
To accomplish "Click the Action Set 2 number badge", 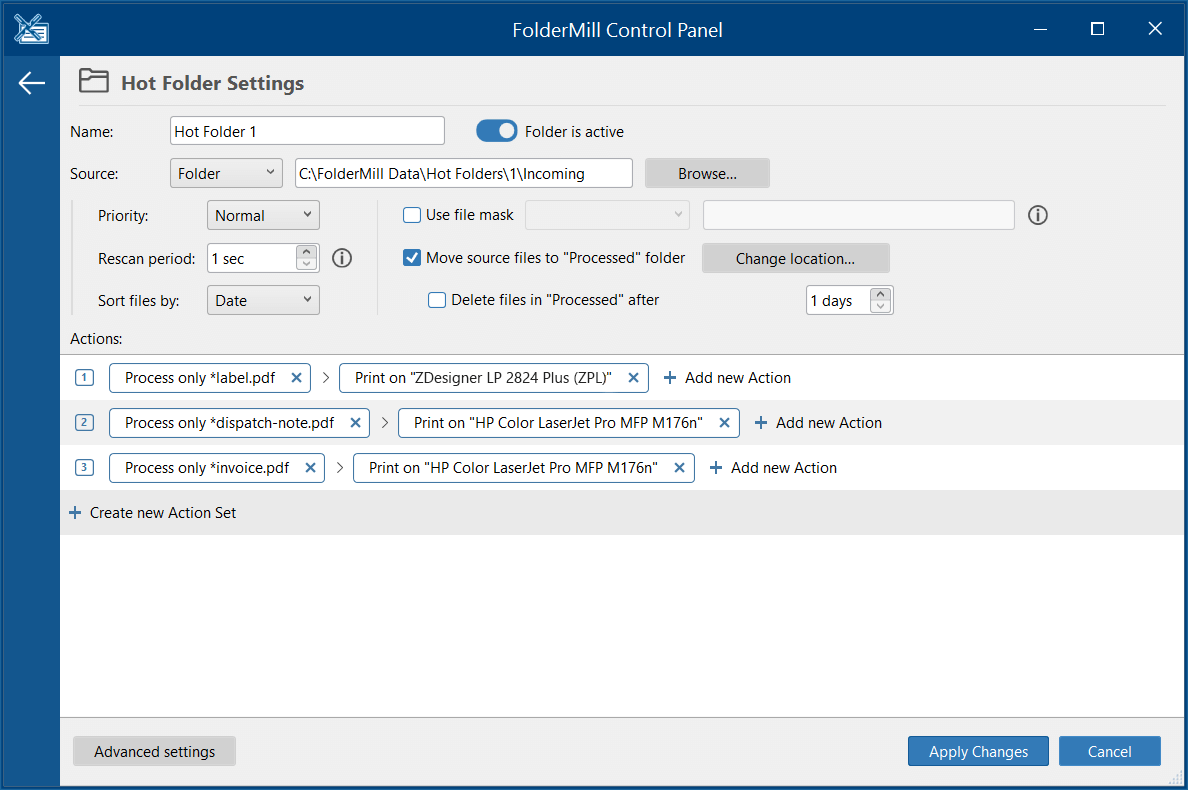I will coord(84,423).
